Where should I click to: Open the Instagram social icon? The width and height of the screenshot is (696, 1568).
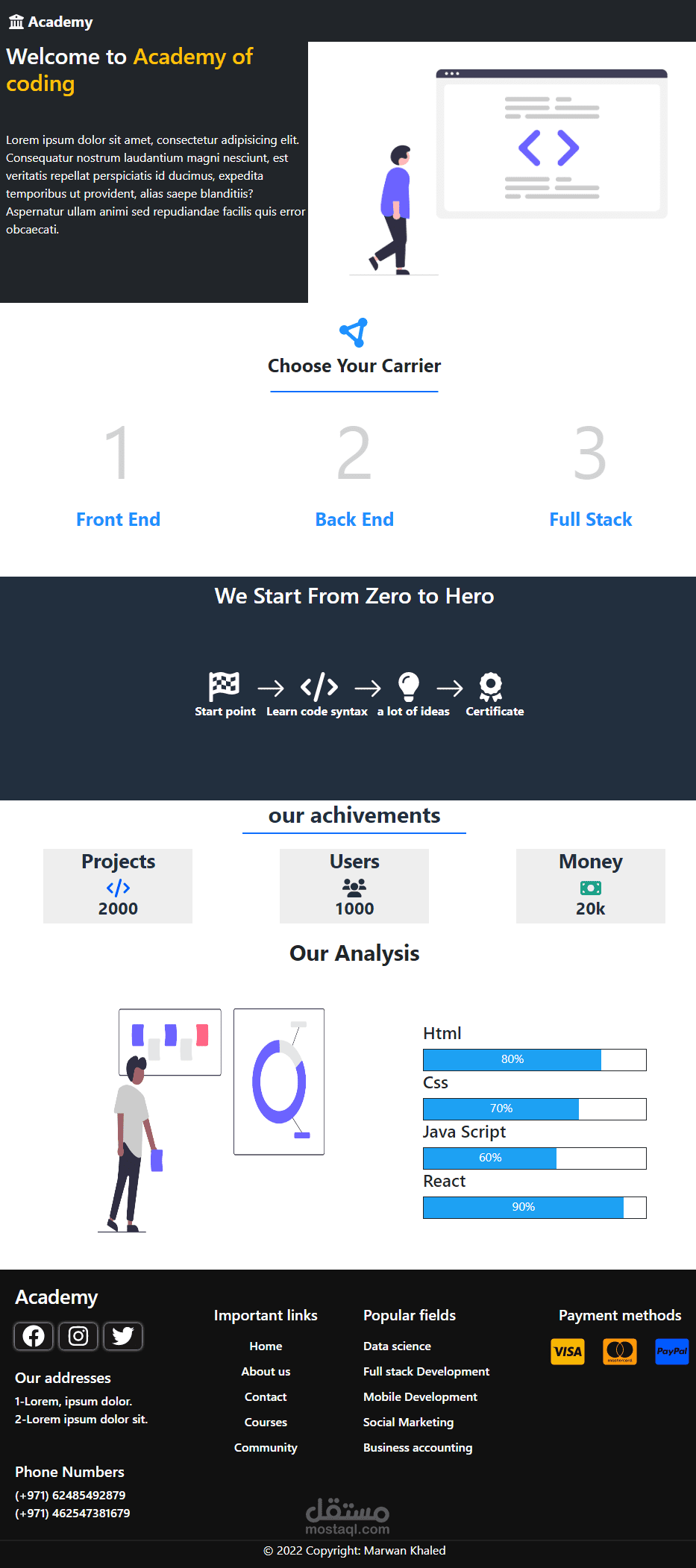(78, 1336)
